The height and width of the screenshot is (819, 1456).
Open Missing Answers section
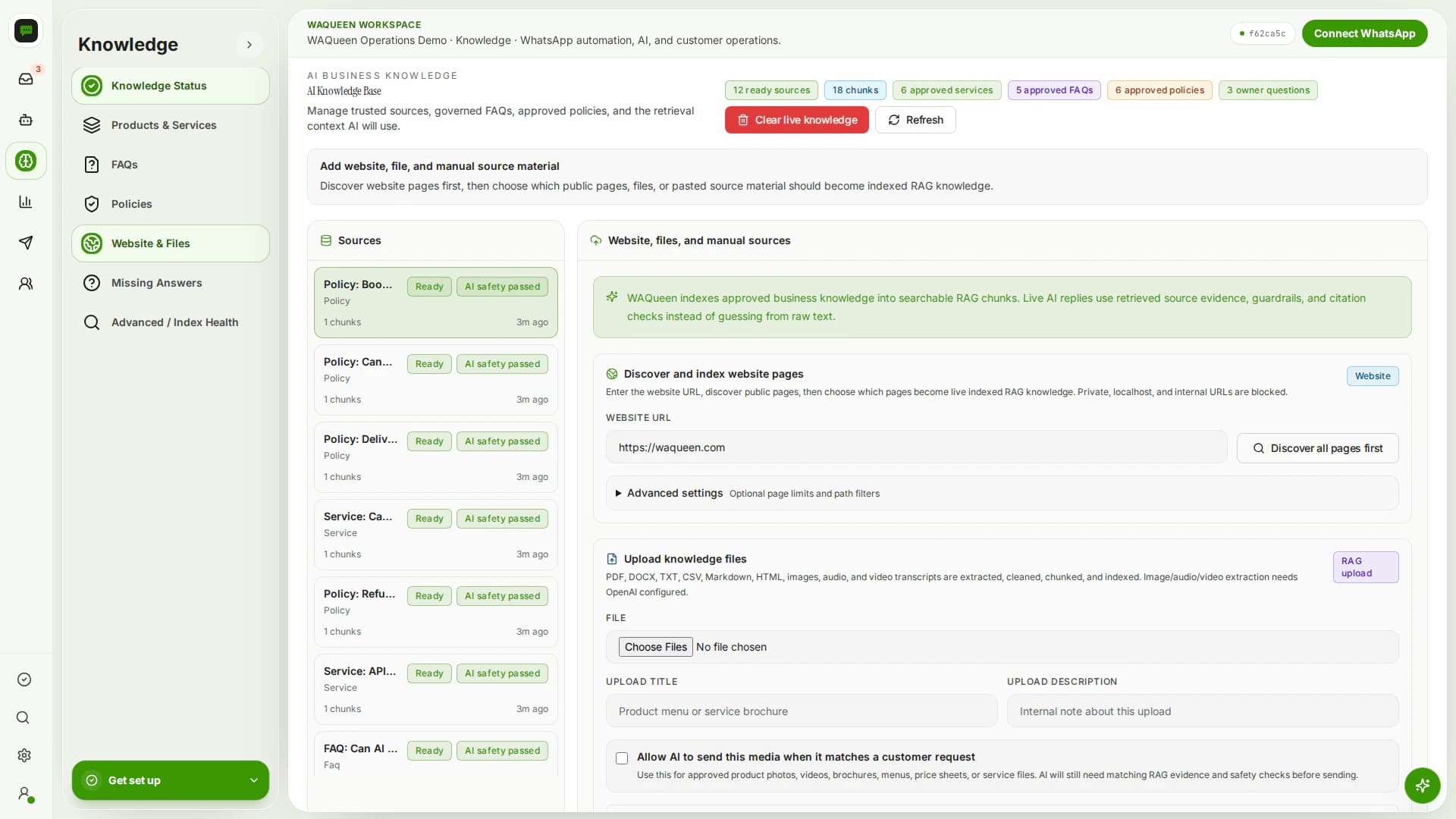171,283
